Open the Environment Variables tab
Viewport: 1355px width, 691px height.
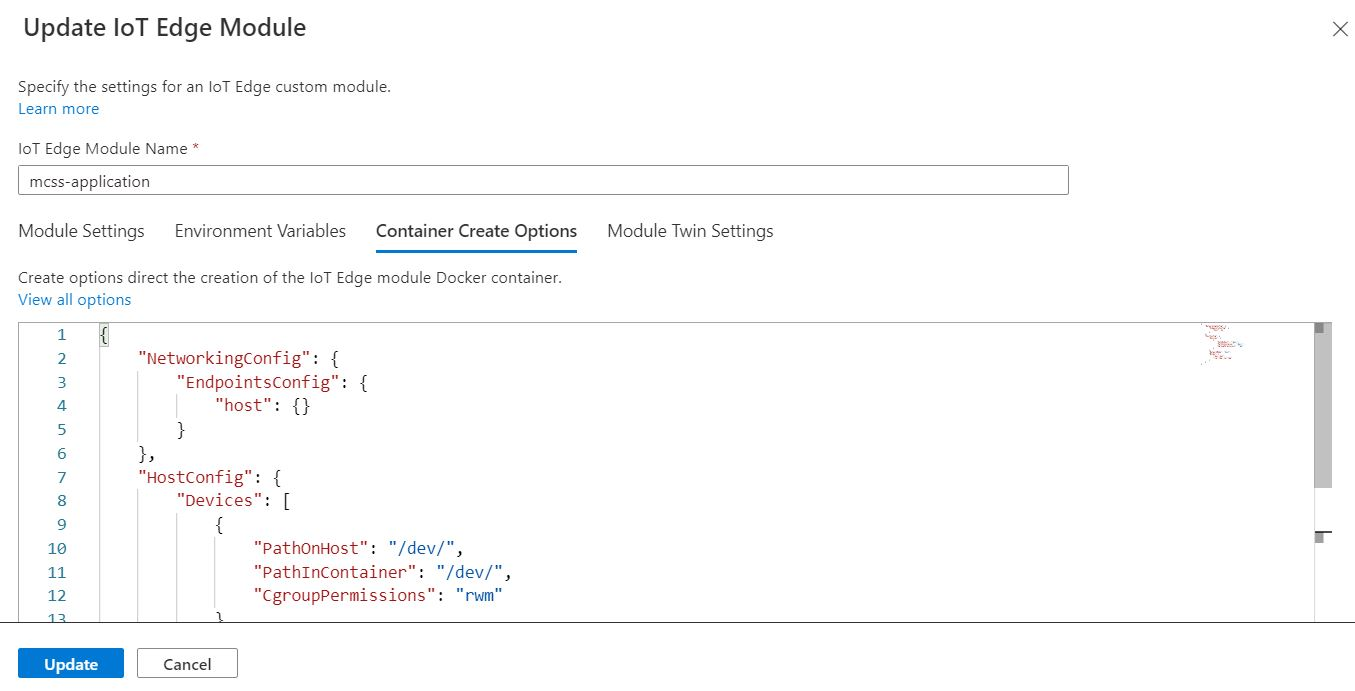[260, 231]
